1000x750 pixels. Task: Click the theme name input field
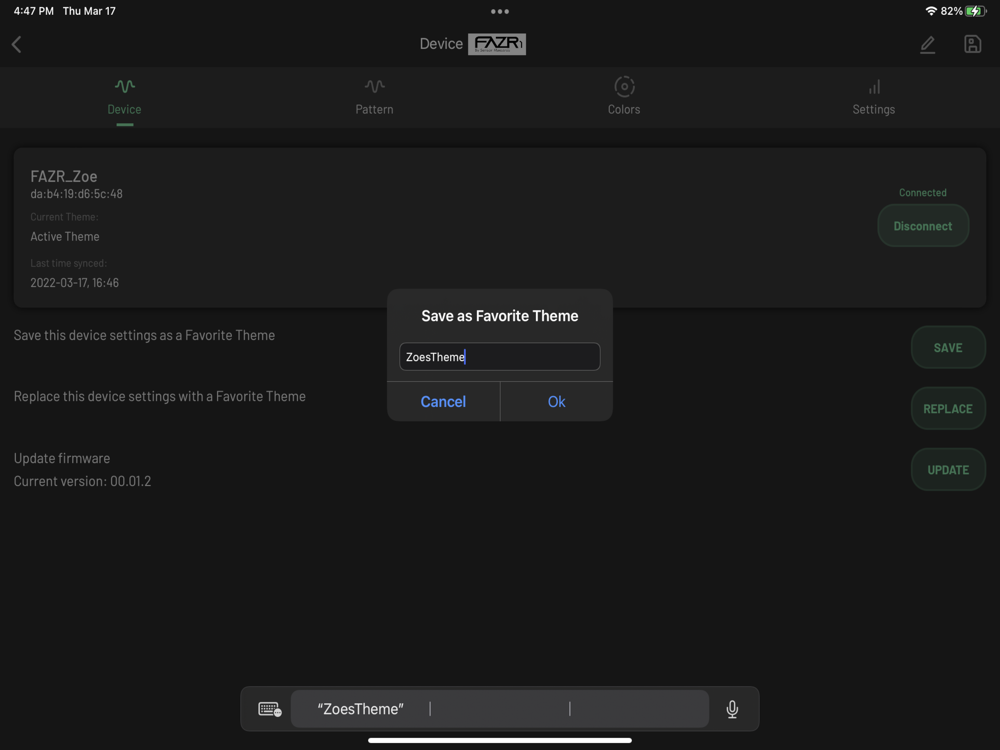[x=499, y=357]
